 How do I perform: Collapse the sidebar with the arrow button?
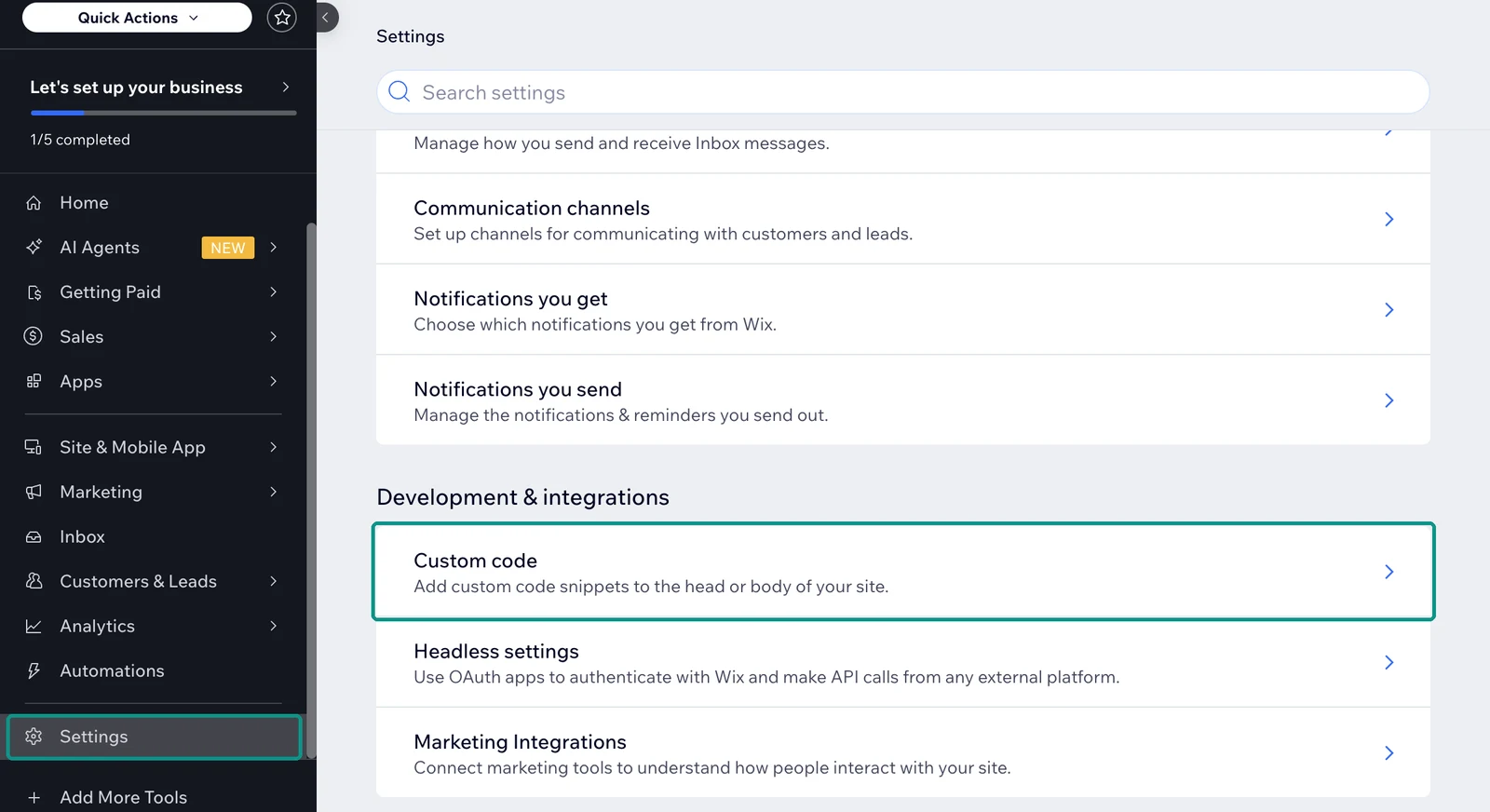(326, 18)
